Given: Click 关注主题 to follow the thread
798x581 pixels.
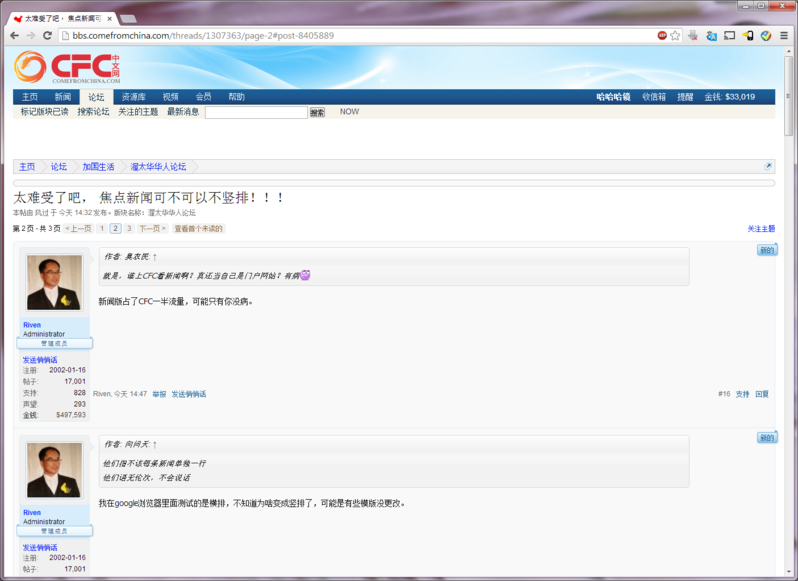Looking at the screenshot, I should (761, 229).
